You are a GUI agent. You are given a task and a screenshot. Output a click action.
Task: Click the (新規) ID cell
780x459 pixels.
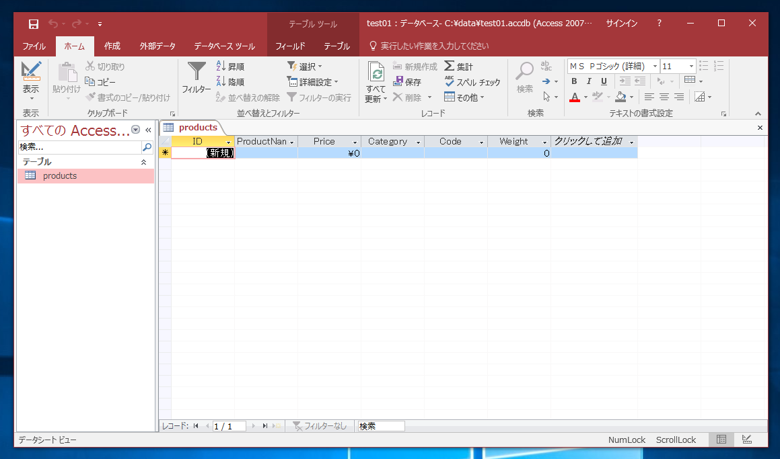[203, 153]
